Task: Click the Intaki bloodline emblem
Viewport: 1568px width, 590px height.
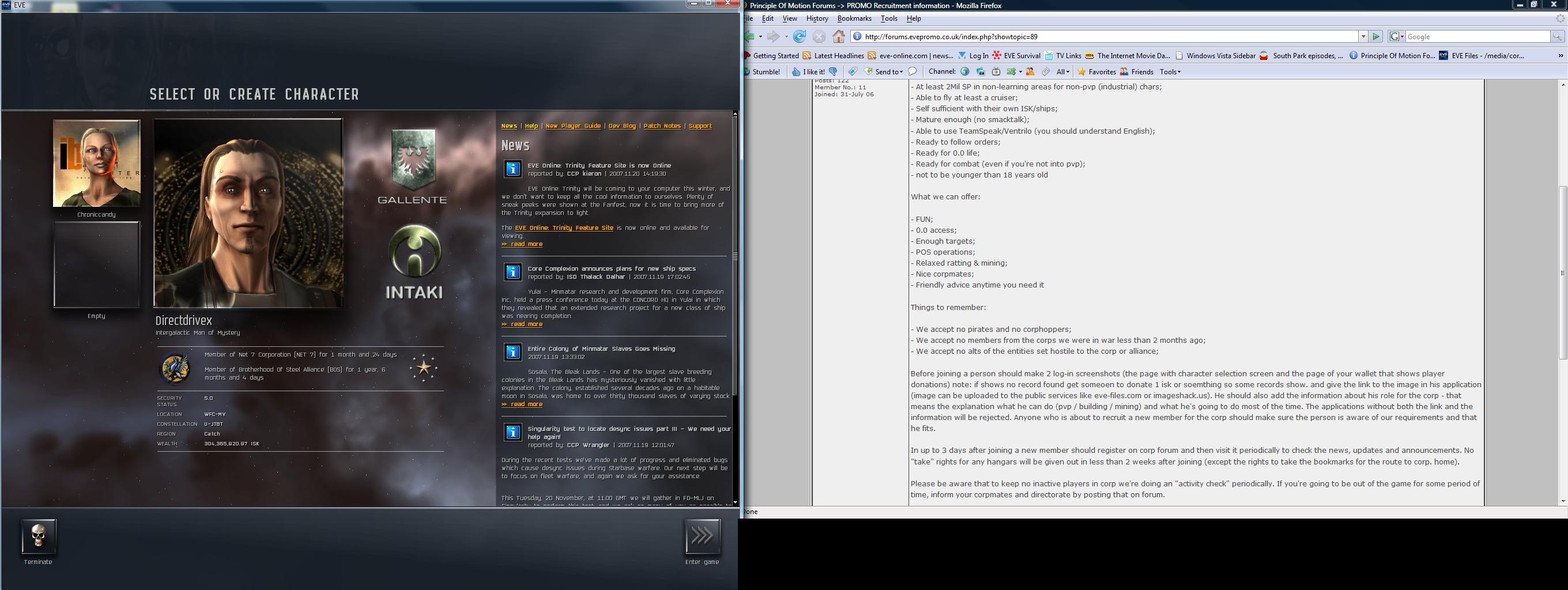Action: (x=414, y=252)
